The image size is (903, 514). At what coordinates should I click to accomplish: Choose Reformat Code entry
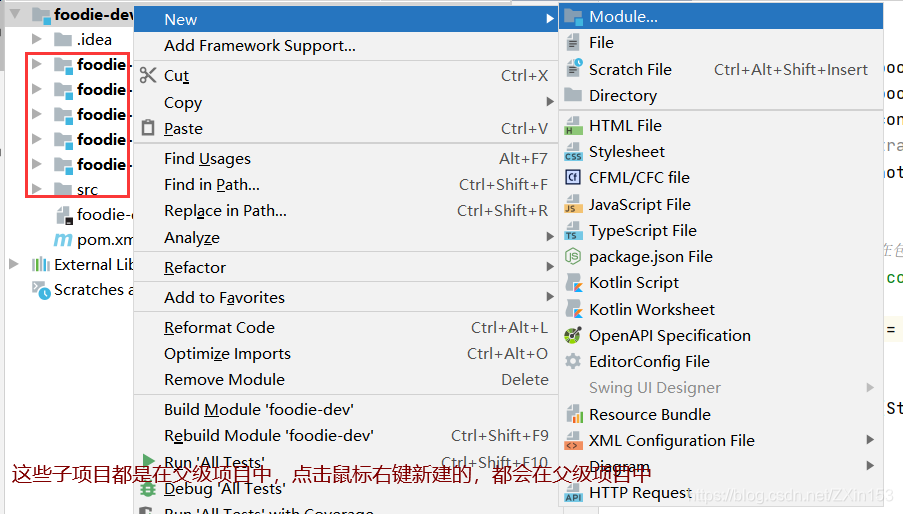(x=346, y=328)
